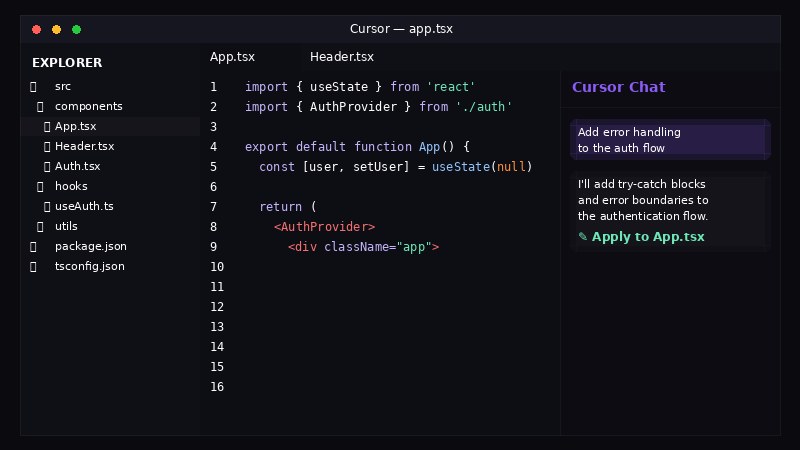Click Apply to App.tsx link

(x=648, y=237)
